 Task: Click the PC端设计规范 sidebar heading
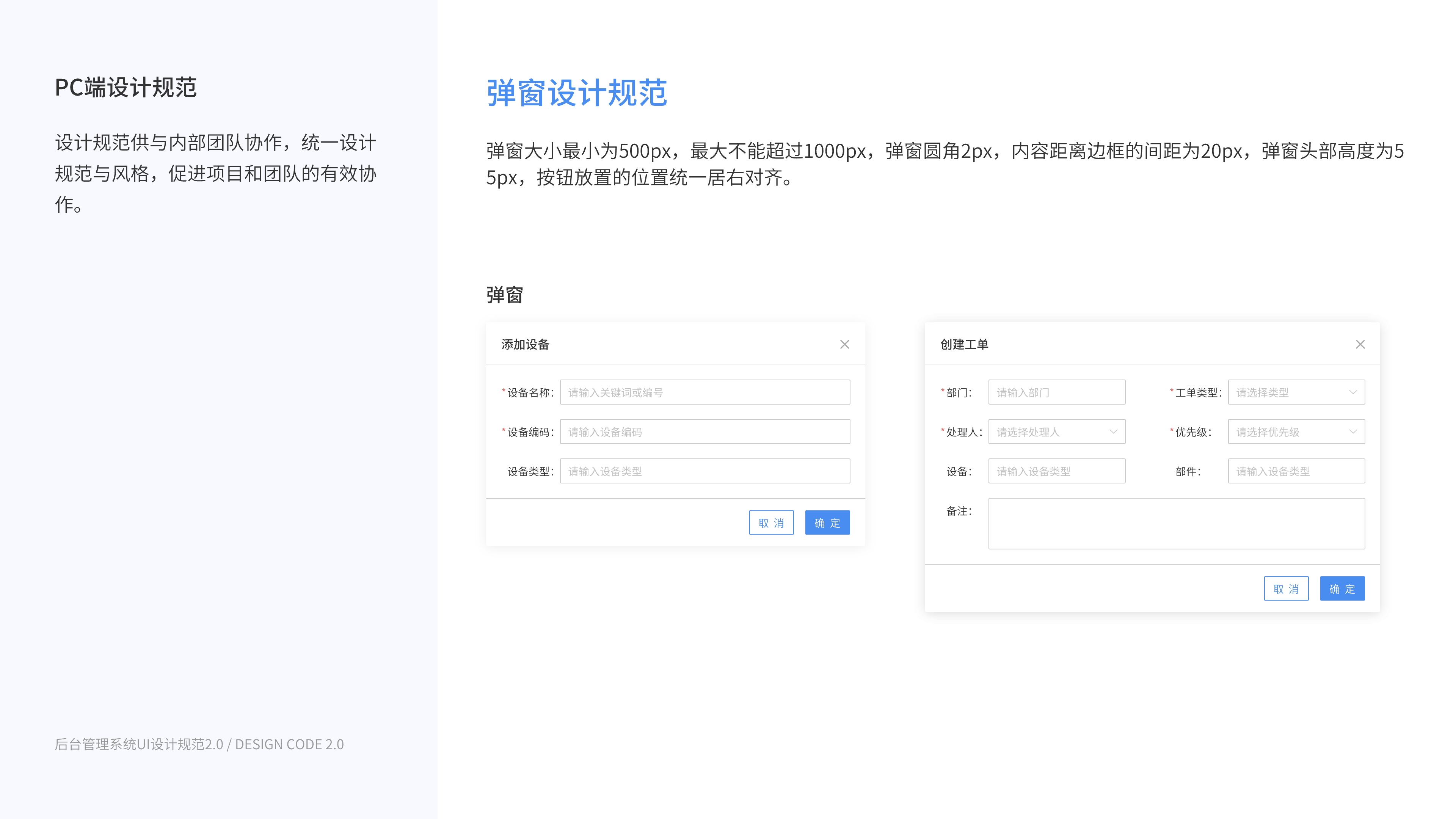coord(126,88)
